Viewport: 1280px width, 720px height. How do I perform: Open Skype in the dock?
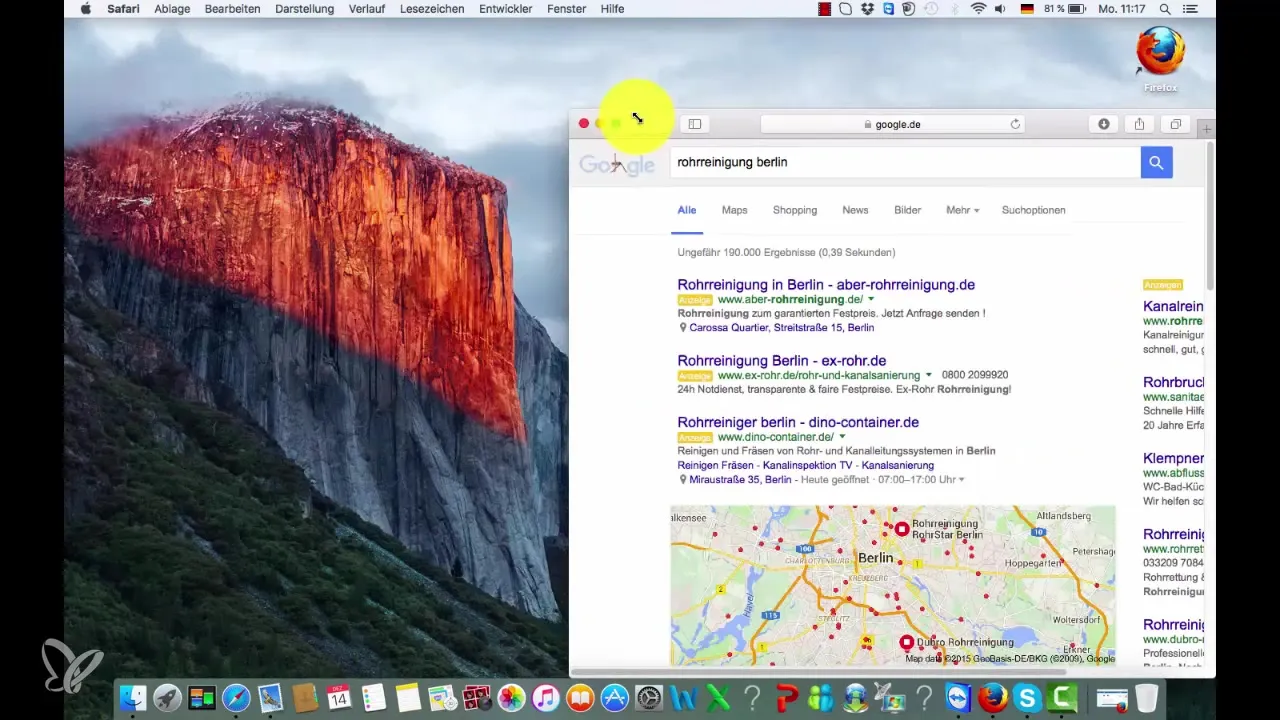coord(1026,697)
